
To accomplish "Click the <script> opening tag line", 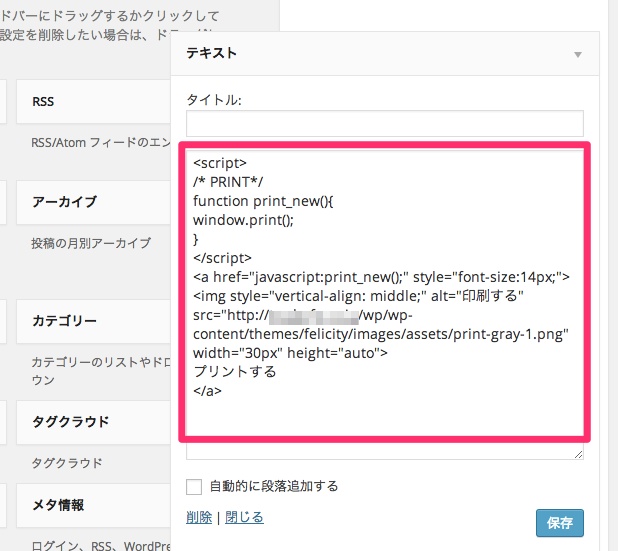I will point(220,163).
